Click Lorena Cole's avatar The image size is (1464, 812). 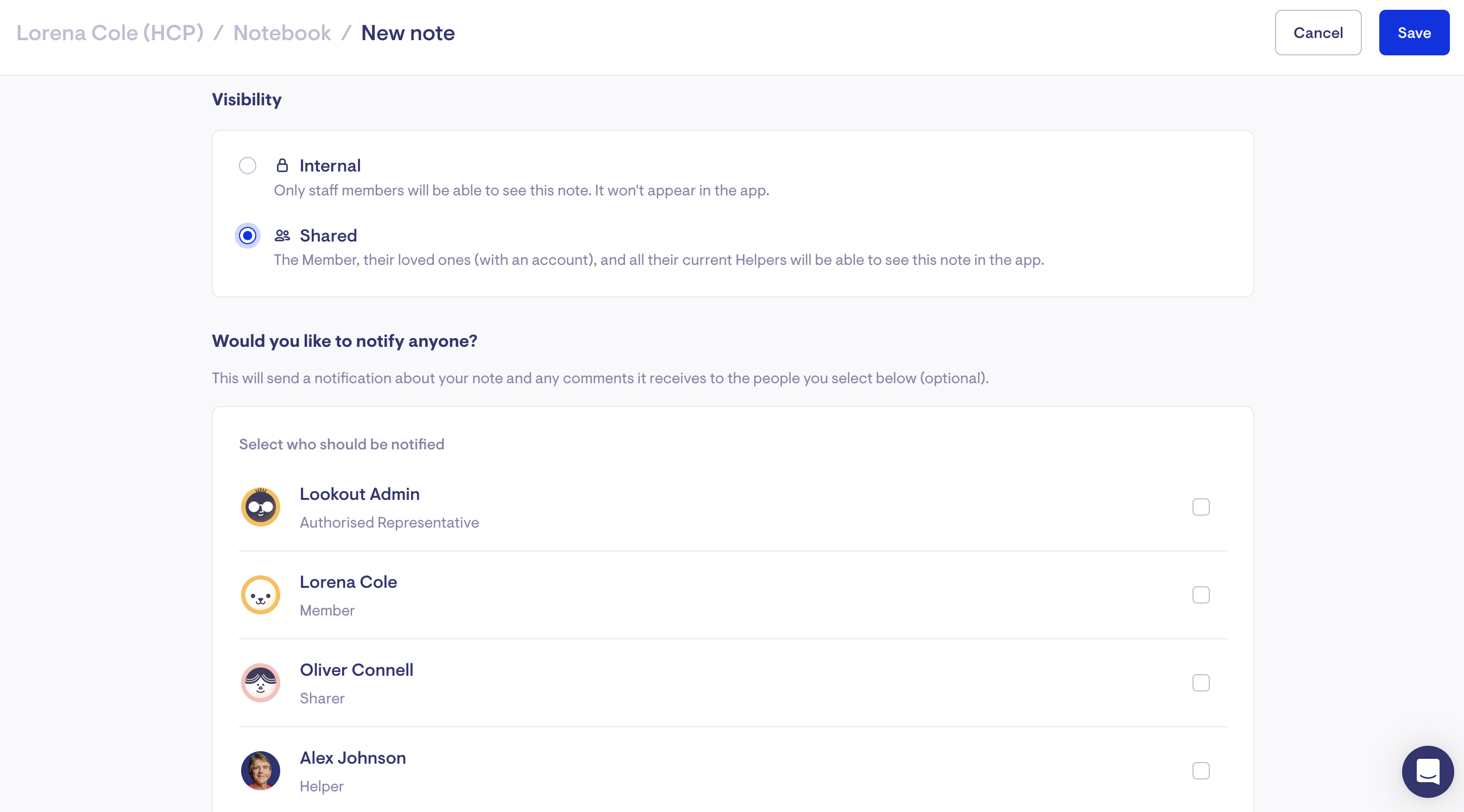pos(260,595)
